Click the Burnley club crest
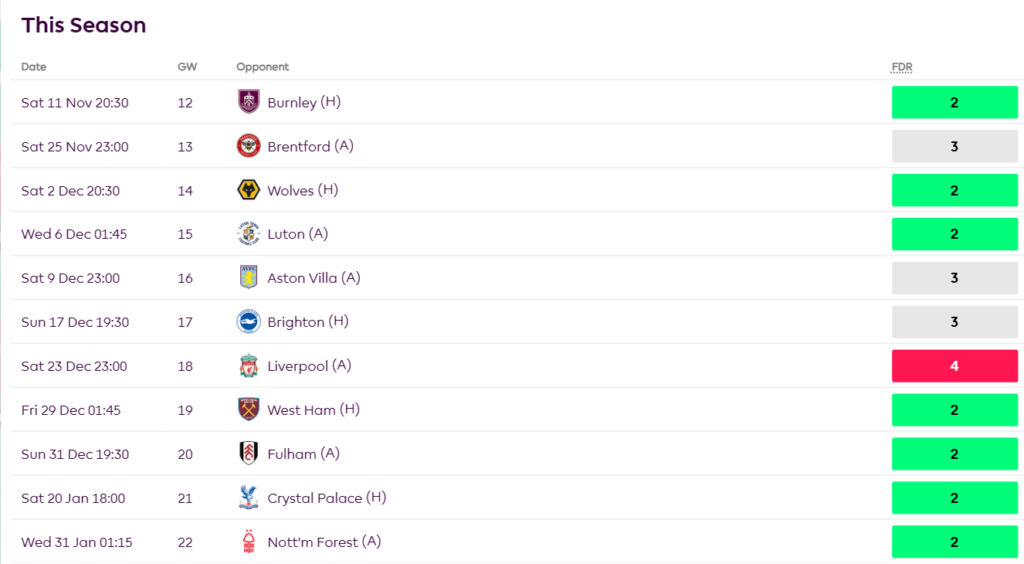 coord(249,102)
